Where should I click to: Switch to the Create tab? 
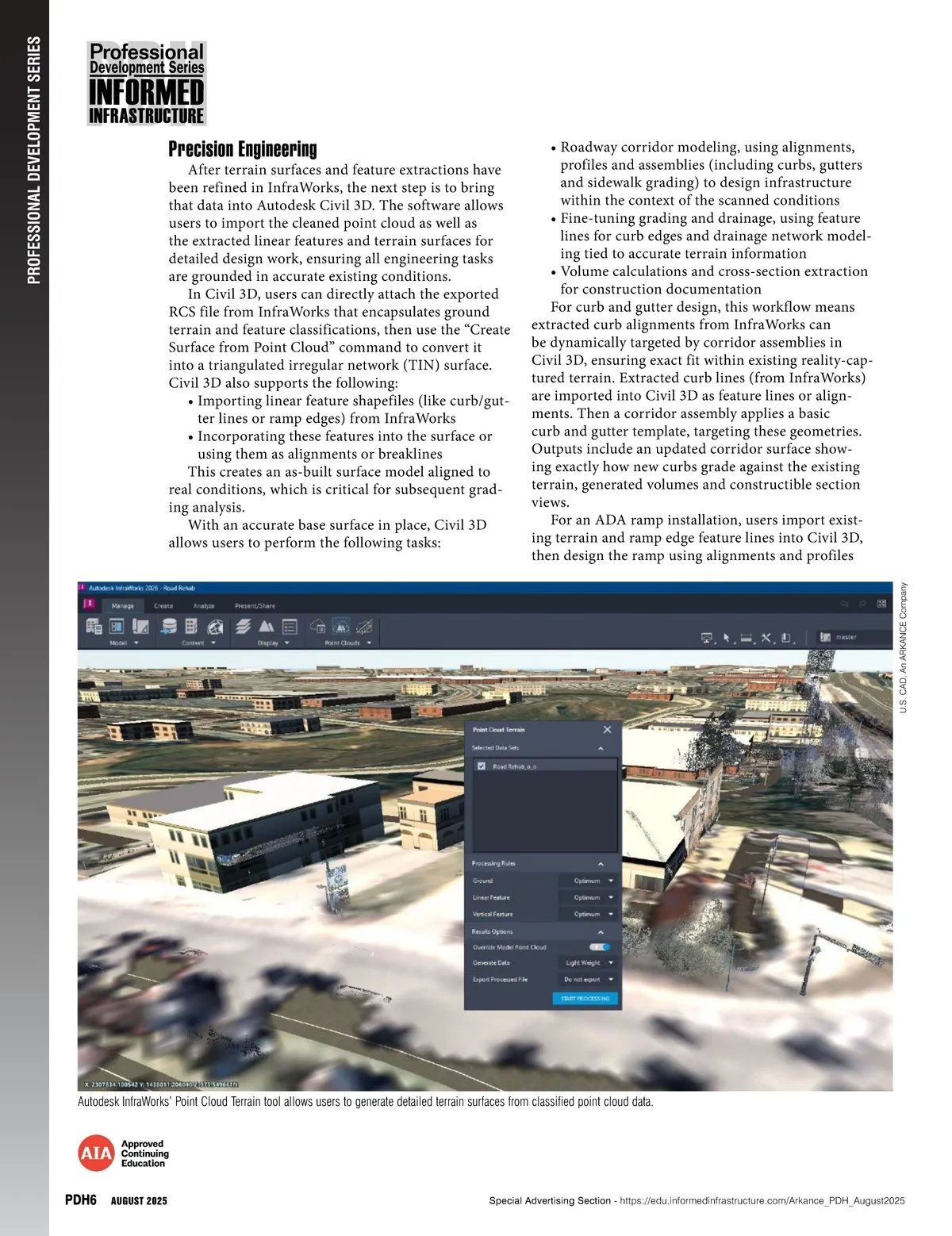pos(163,605)
